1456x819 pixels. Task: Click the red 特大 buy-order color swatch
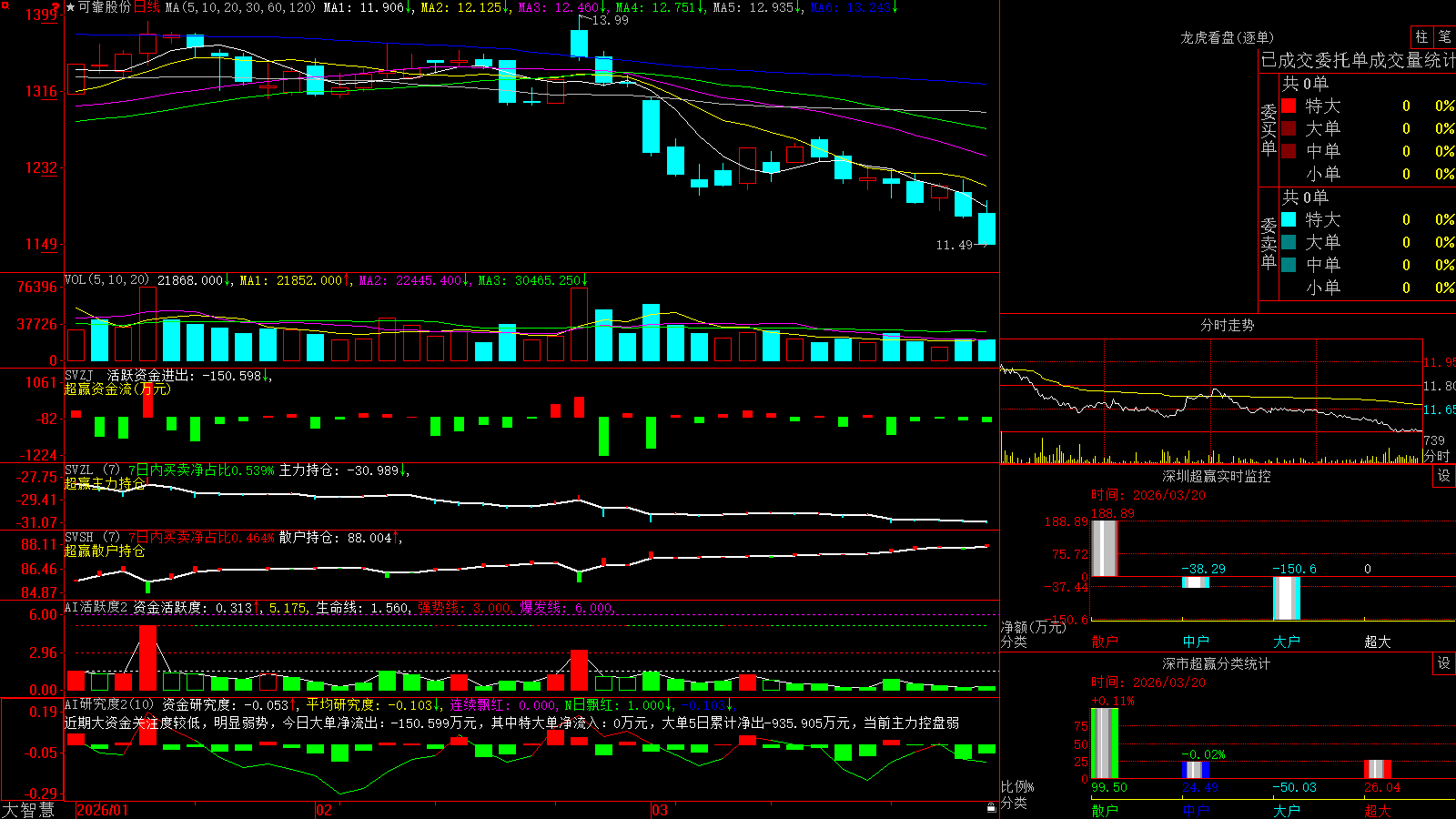click(1289, 106)
